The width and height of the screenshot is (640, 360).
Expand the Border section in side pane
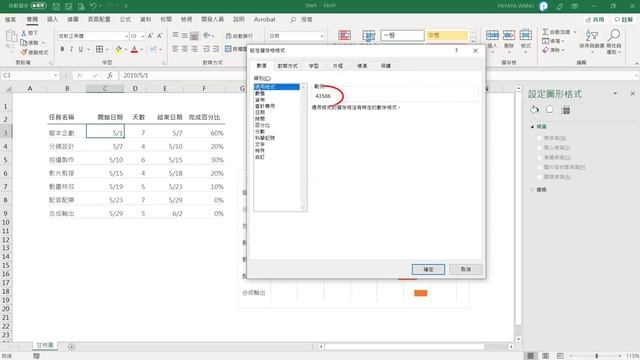(x=532, y=189)
